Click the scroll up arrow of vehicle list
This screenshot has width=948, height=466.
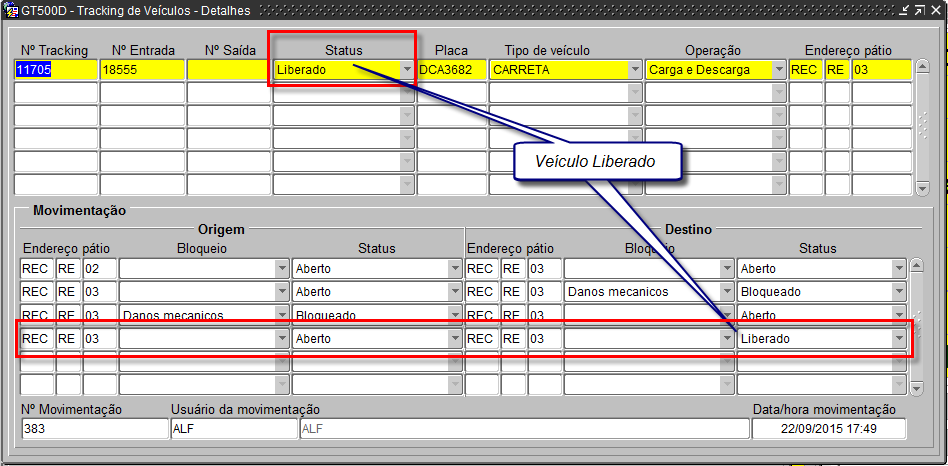(x=923, y=66)
